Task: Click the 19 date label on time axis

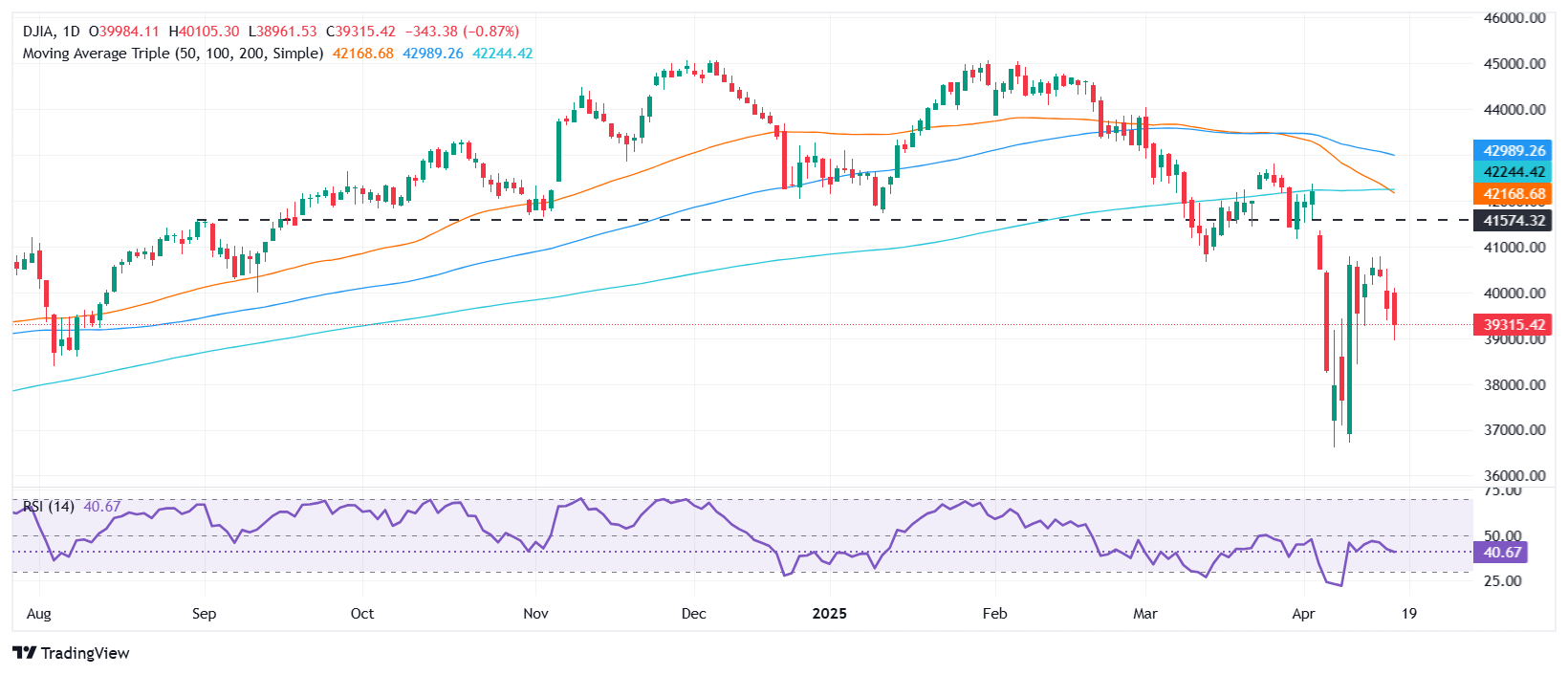Action: [x=1408, y=614]
